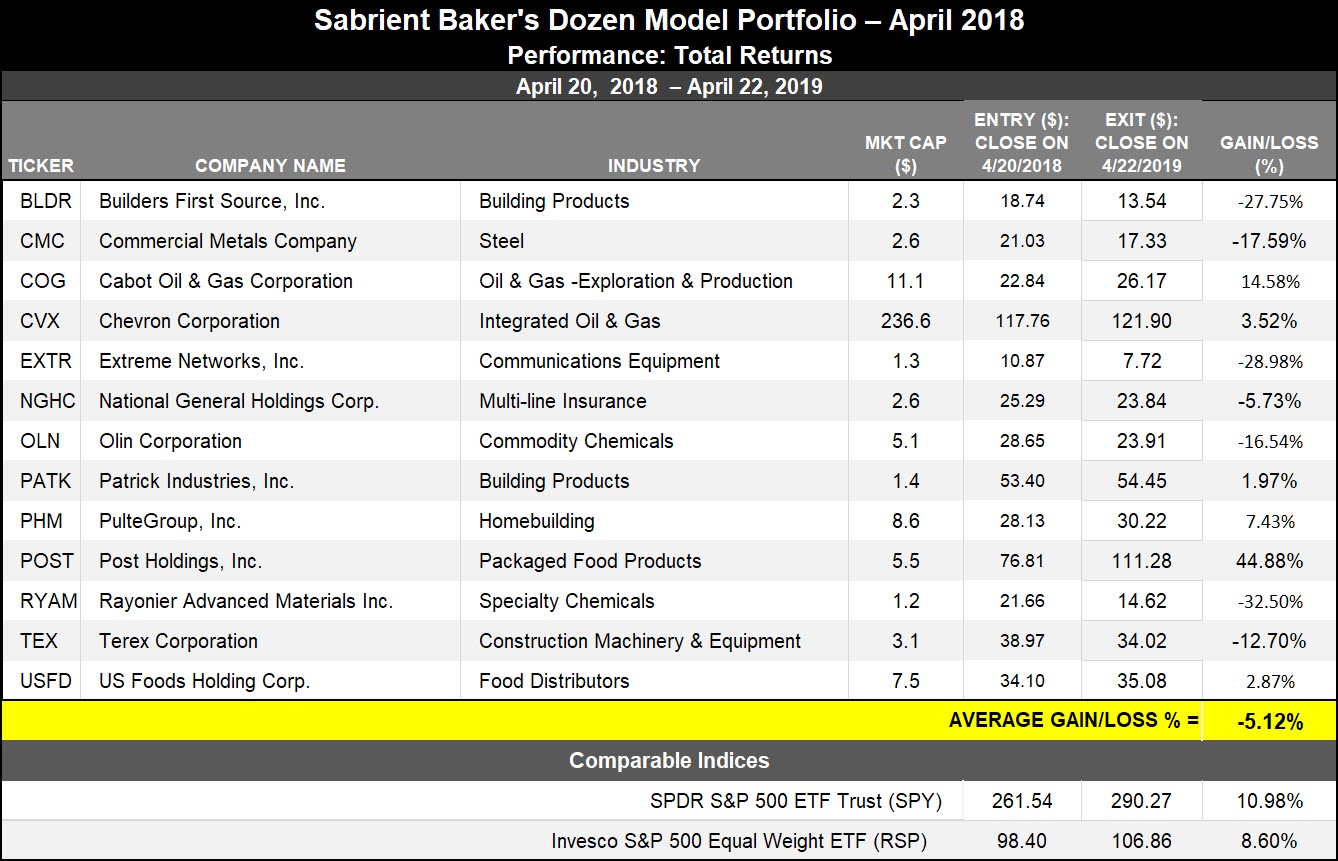Image resolution: width=1338 pixels, height=861 pixels.
Task: Select the EXTR ticker cell
Action: tap(46, 361)
